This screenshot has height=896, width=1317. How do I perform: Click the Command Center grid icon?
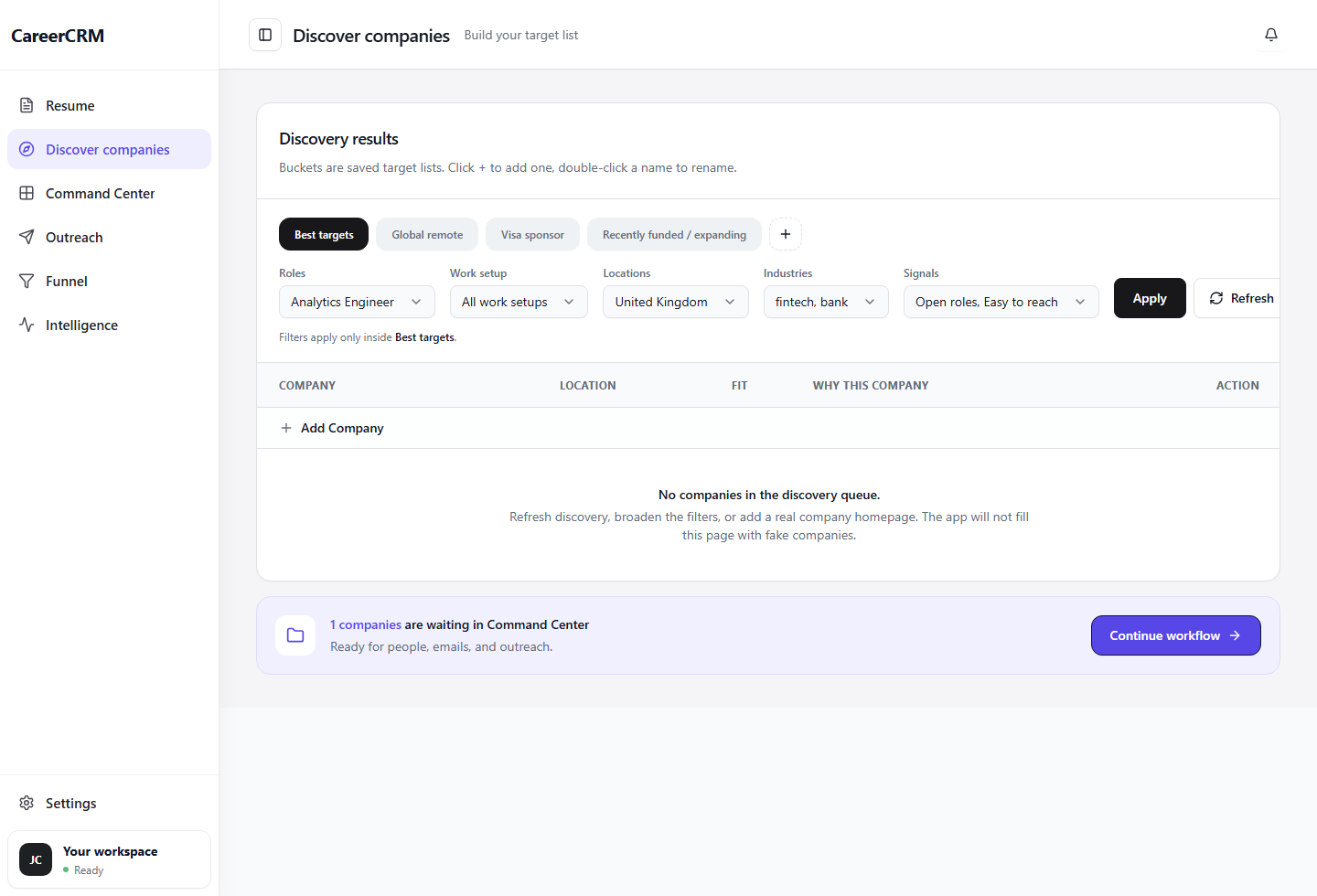(x=27, y=193)
